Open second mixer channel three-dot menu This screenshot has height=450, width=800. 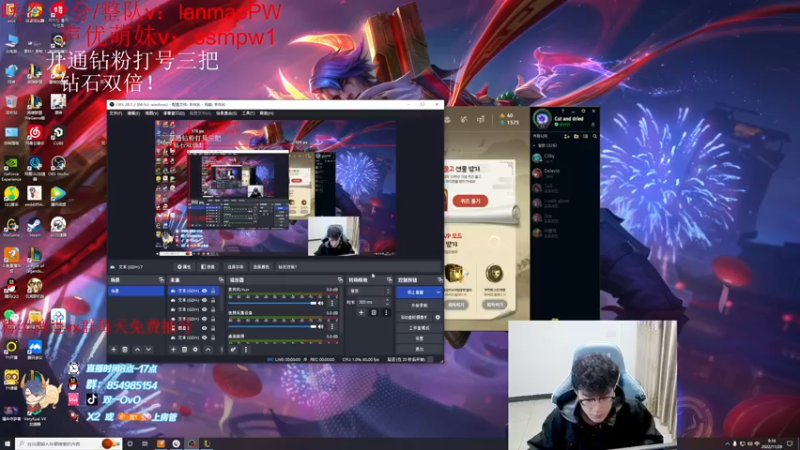tap(332, 327)
